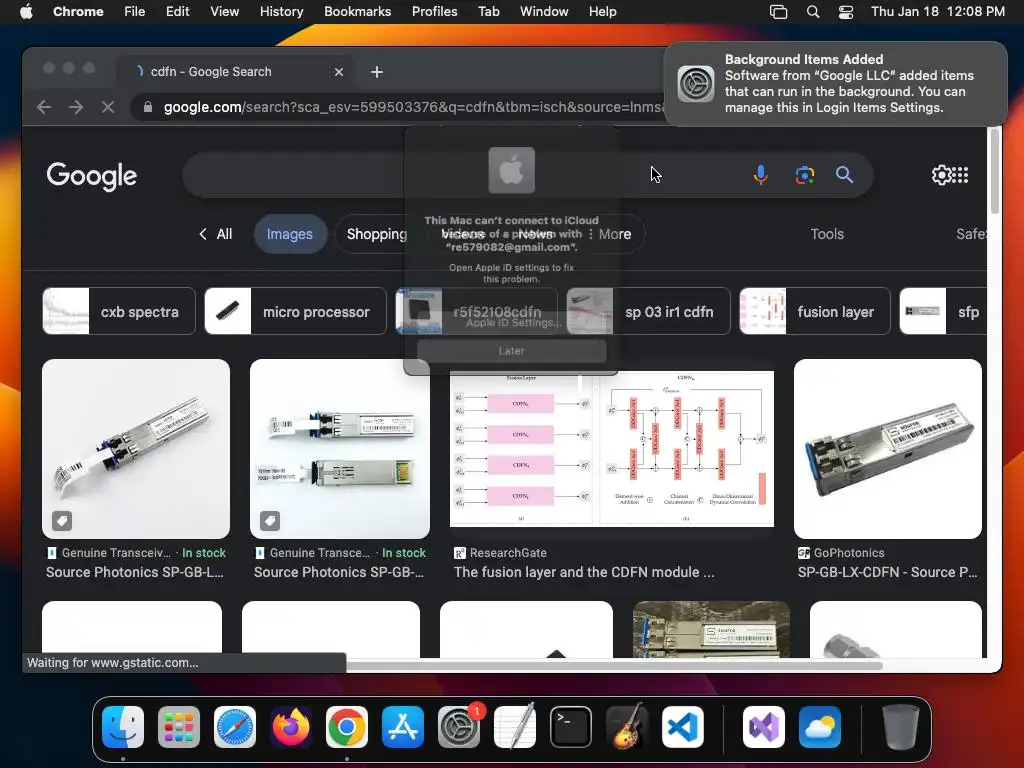Go forward with the browser forward arrow
Viewport: 1024px width, 768px height.
click(x=76, y=107)
